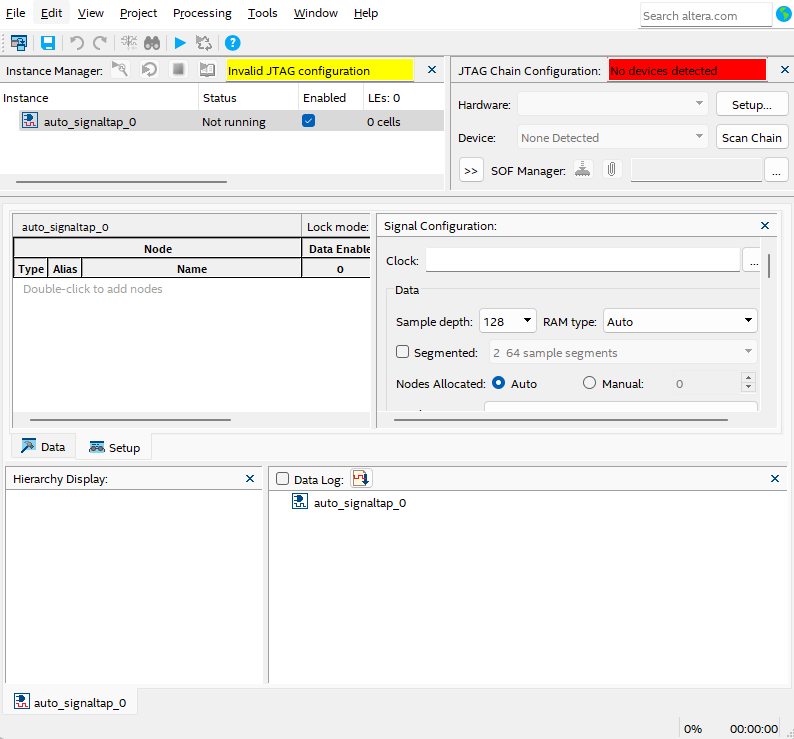Screen dimensions: 794x739
Task: Click the SOF Manager file path field
Action: click(696, 170)
